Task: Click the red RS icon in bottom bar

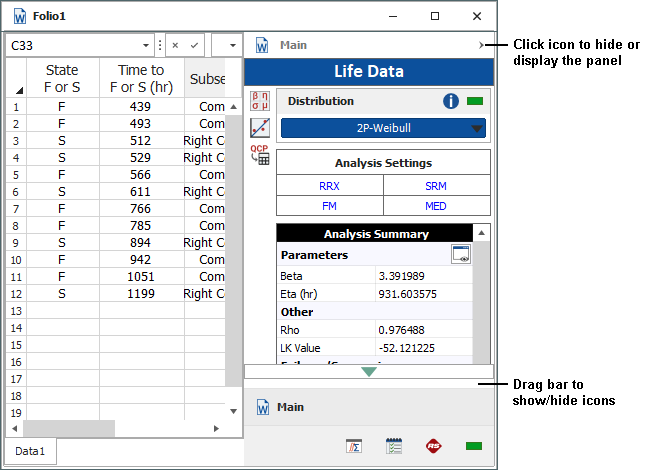Action: pyautogui.click(x=433, y=446)
